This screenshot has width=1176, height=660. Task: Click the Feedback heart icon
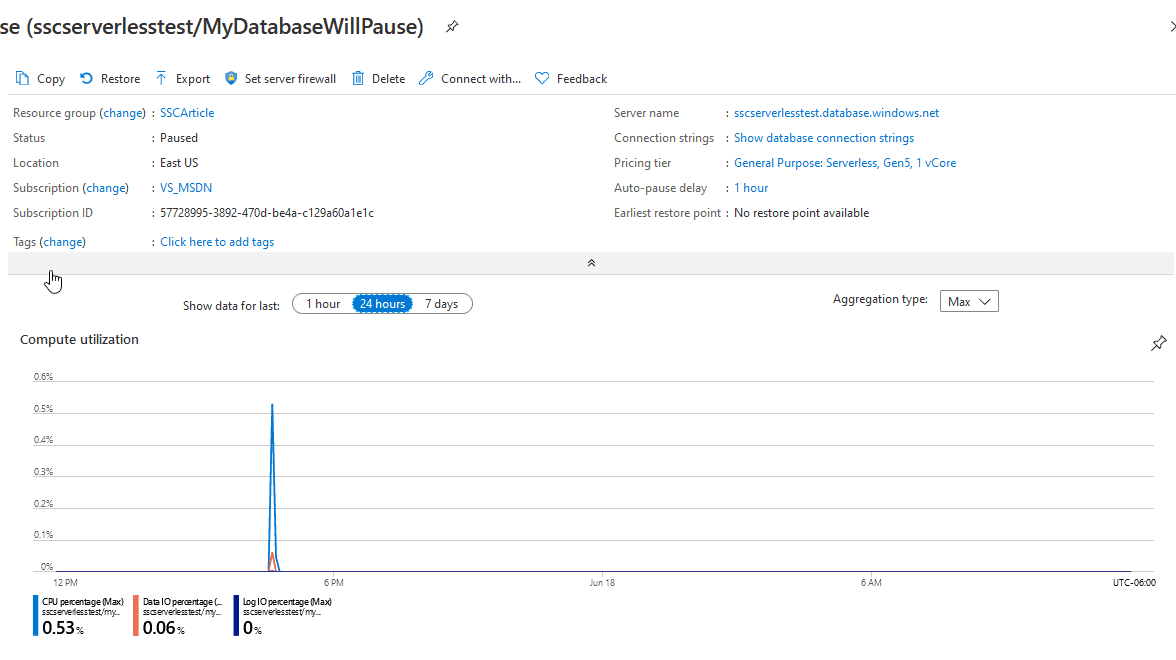click(542, 78)
